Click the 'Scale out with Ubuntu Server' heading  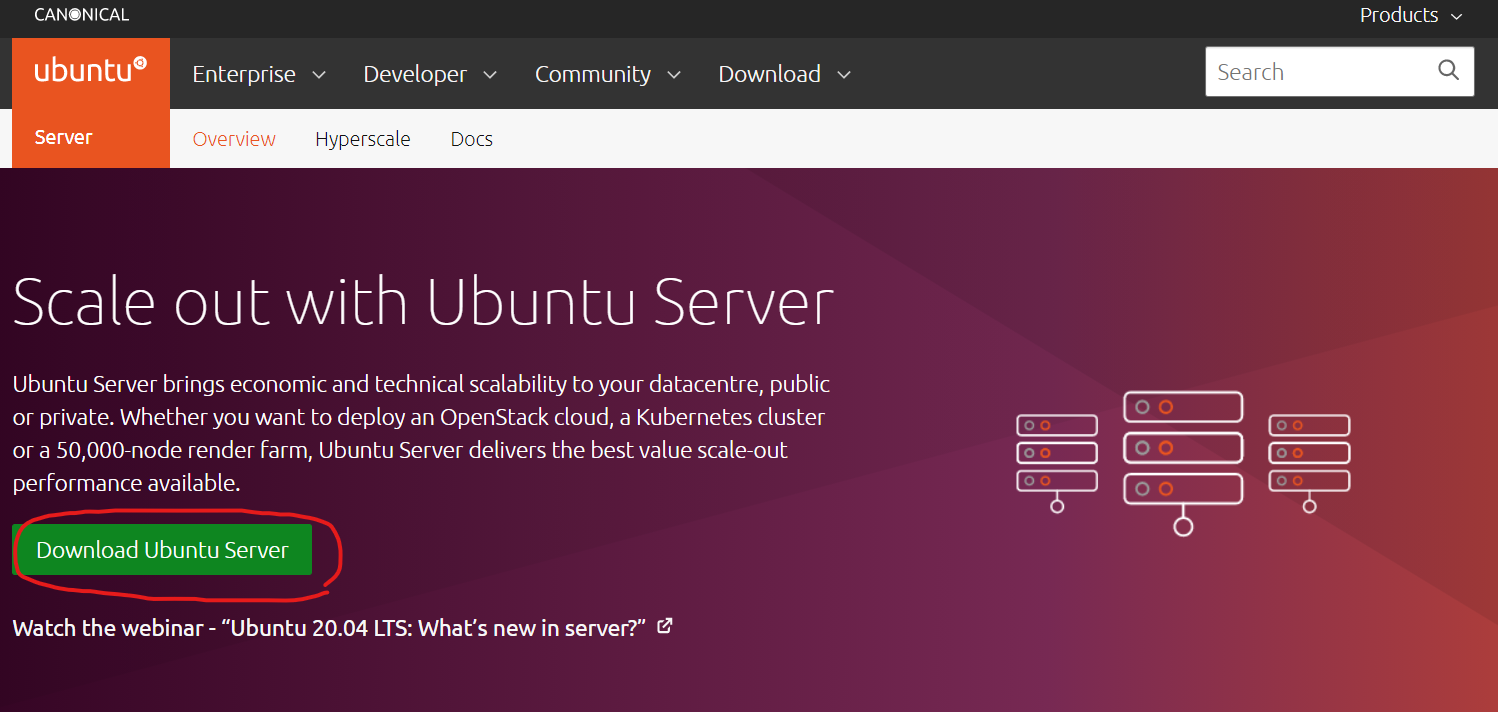[423, 301]
